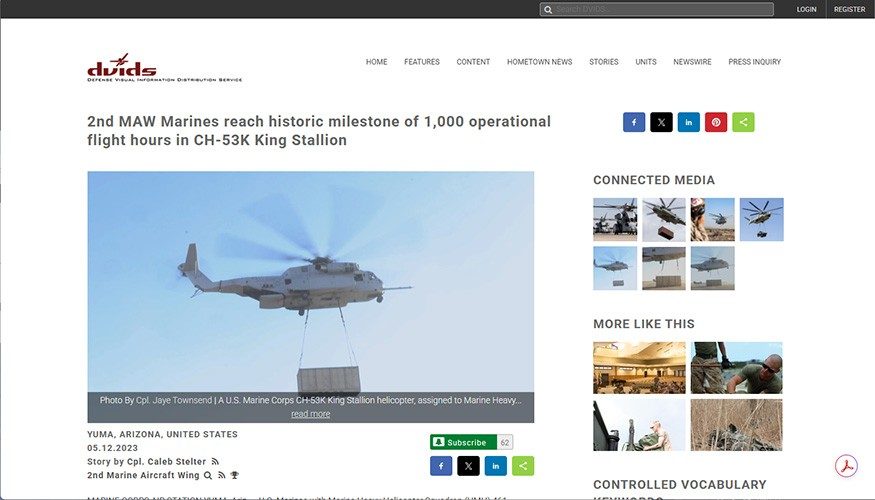The width and height of the screenshot is (875, 500).
Task: Click the Register link
Action: pyautogui.click(x=849, y=9)
